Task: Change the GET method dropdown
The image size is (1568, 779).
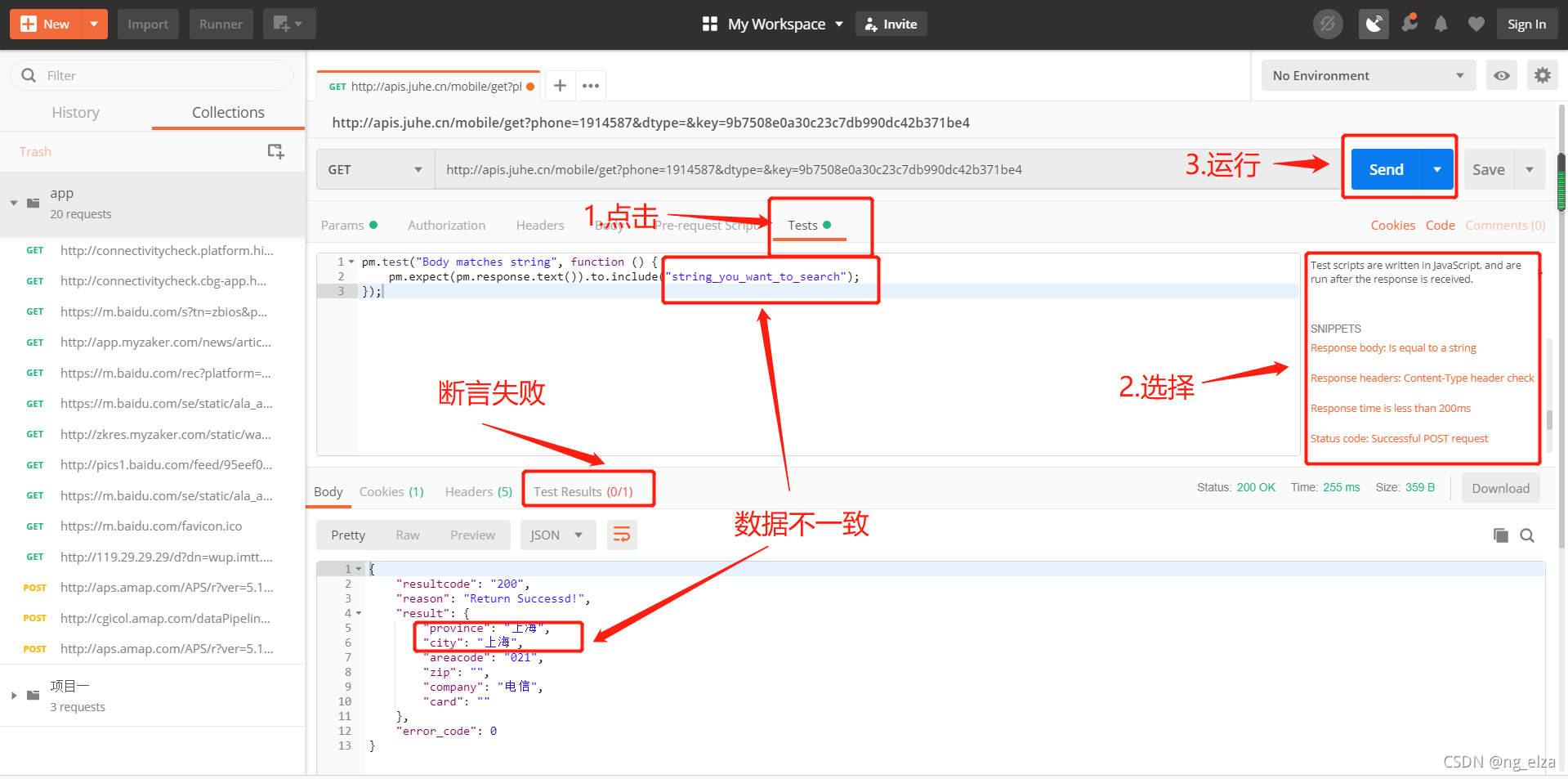Action: click(375, 170)
